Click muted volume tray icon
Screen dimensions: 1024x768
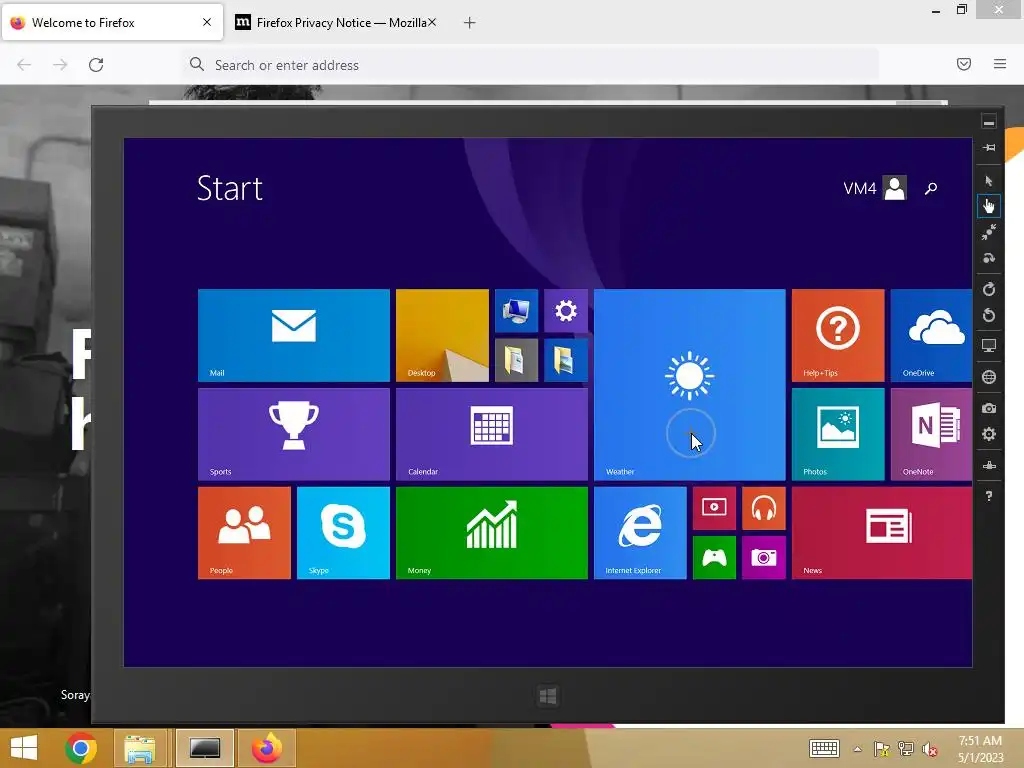click(x=929, y=749)
